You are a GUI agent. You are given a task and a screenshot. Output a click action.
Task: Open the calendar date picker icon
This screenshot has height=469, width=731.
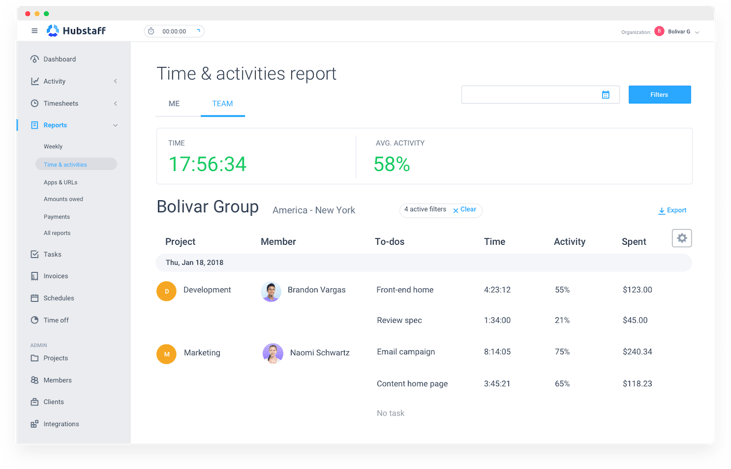coord(605,95)
